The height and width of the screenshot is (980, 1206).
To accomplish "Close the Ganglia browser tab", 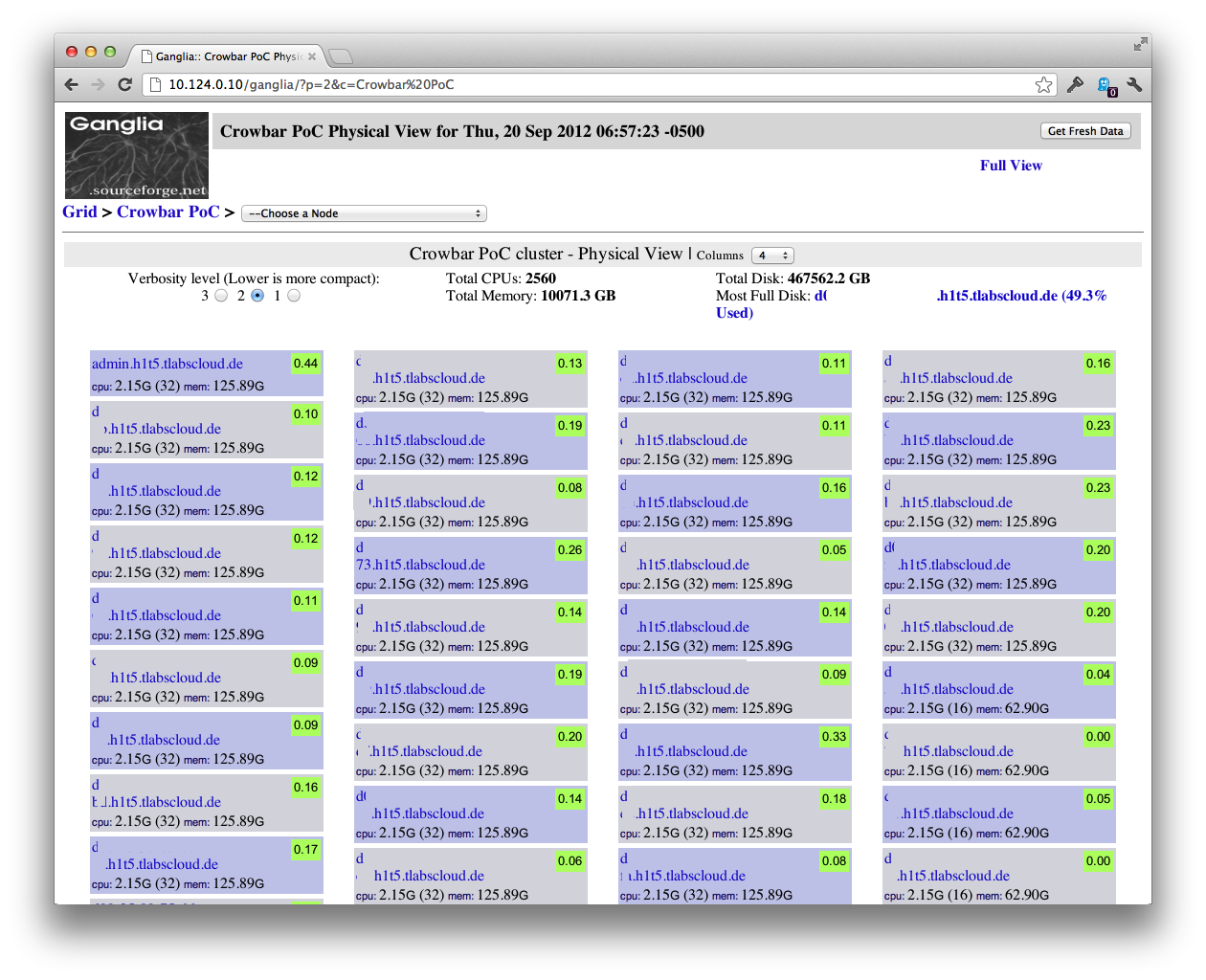I will tap(312, 56).
